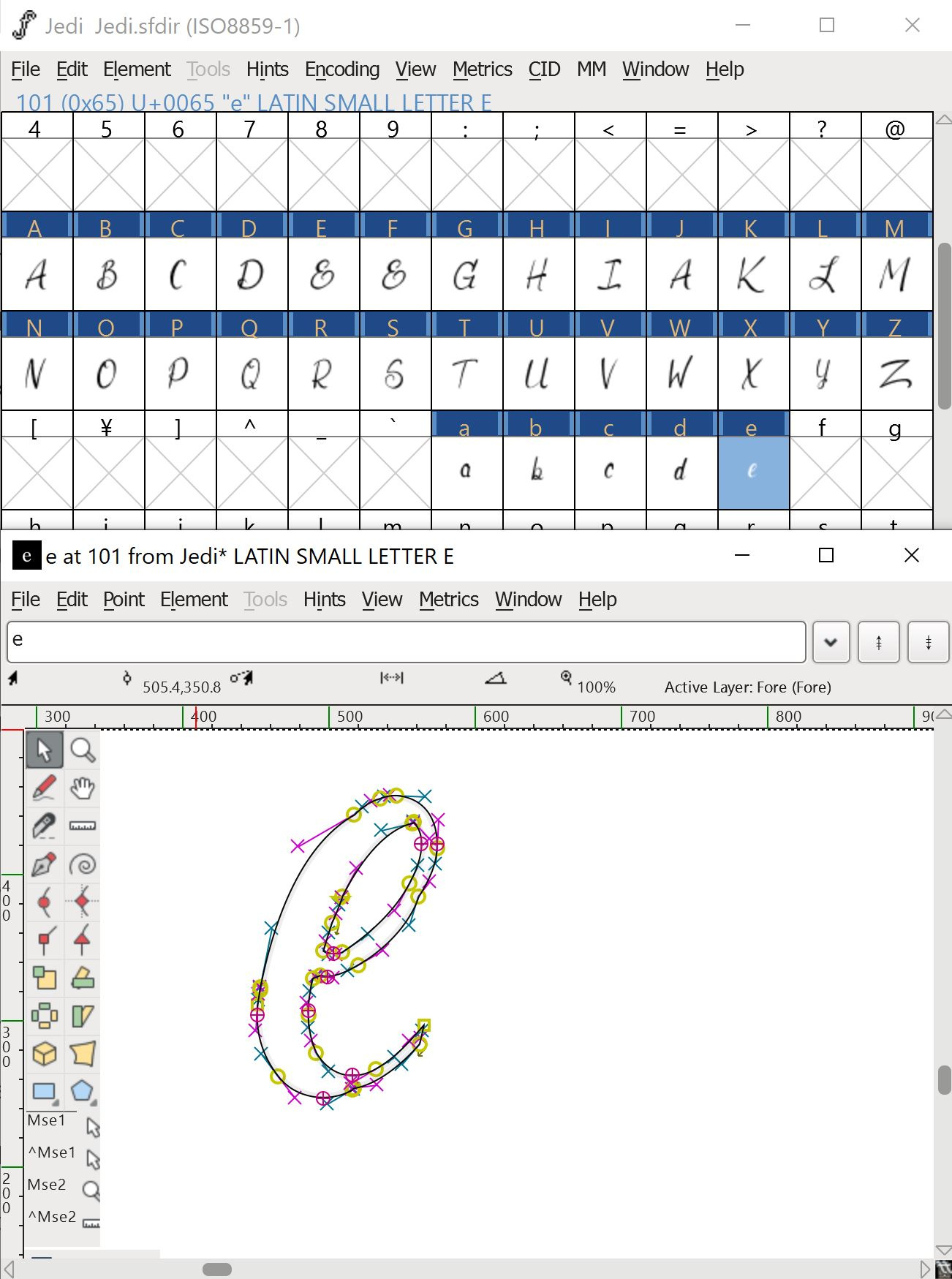Viewport: 952px width, 1279px height.
Task: Select the Tangent point tool
Action: click(83, 940)
